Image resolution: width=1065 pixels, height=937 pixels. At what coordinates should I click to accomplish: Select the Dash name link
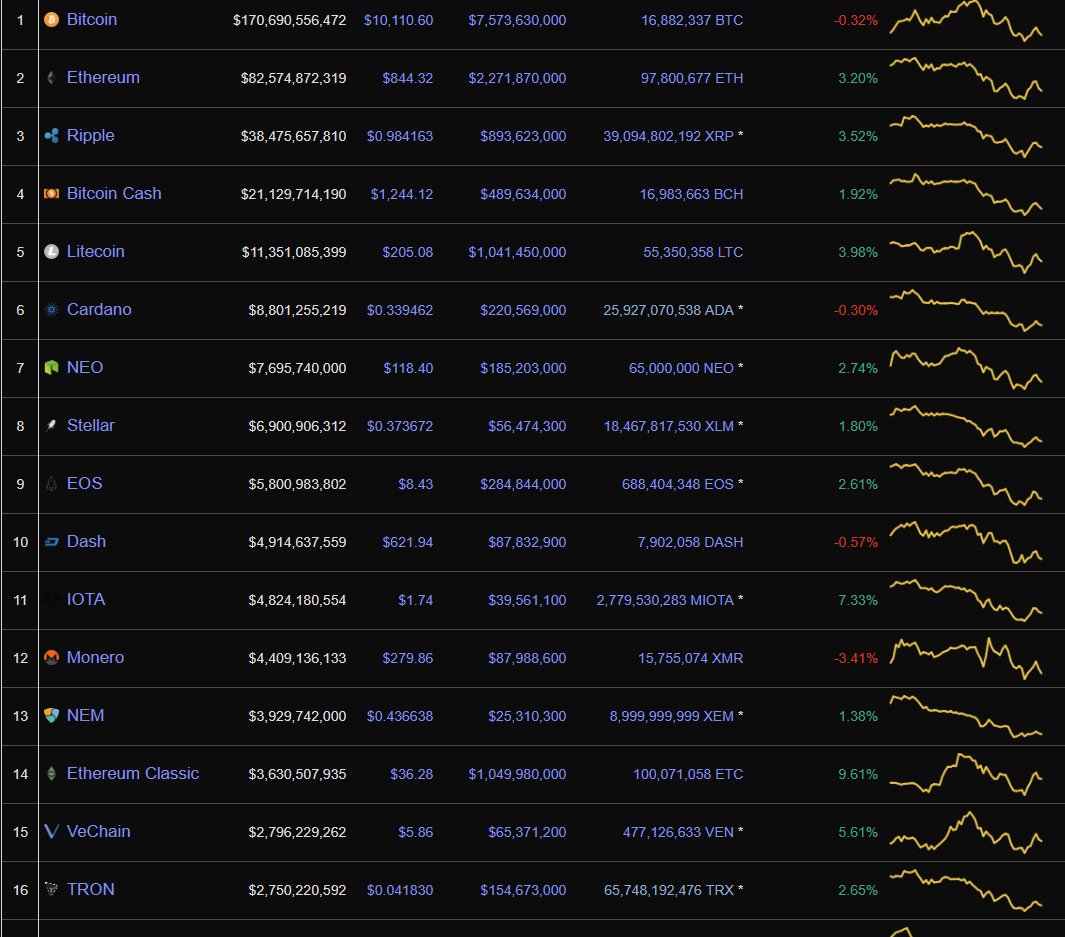[86, 542]
